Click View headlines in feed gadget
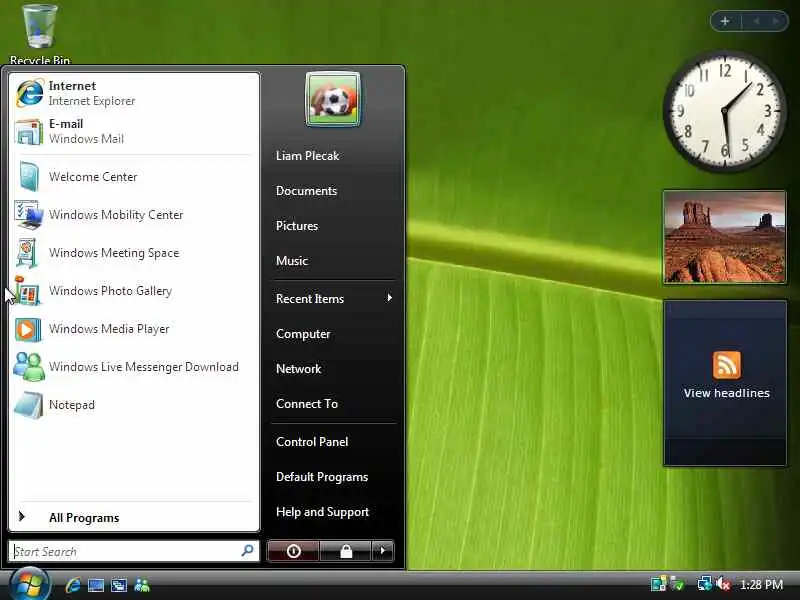This screenshot has width=800, height=600. pos(727,393)
